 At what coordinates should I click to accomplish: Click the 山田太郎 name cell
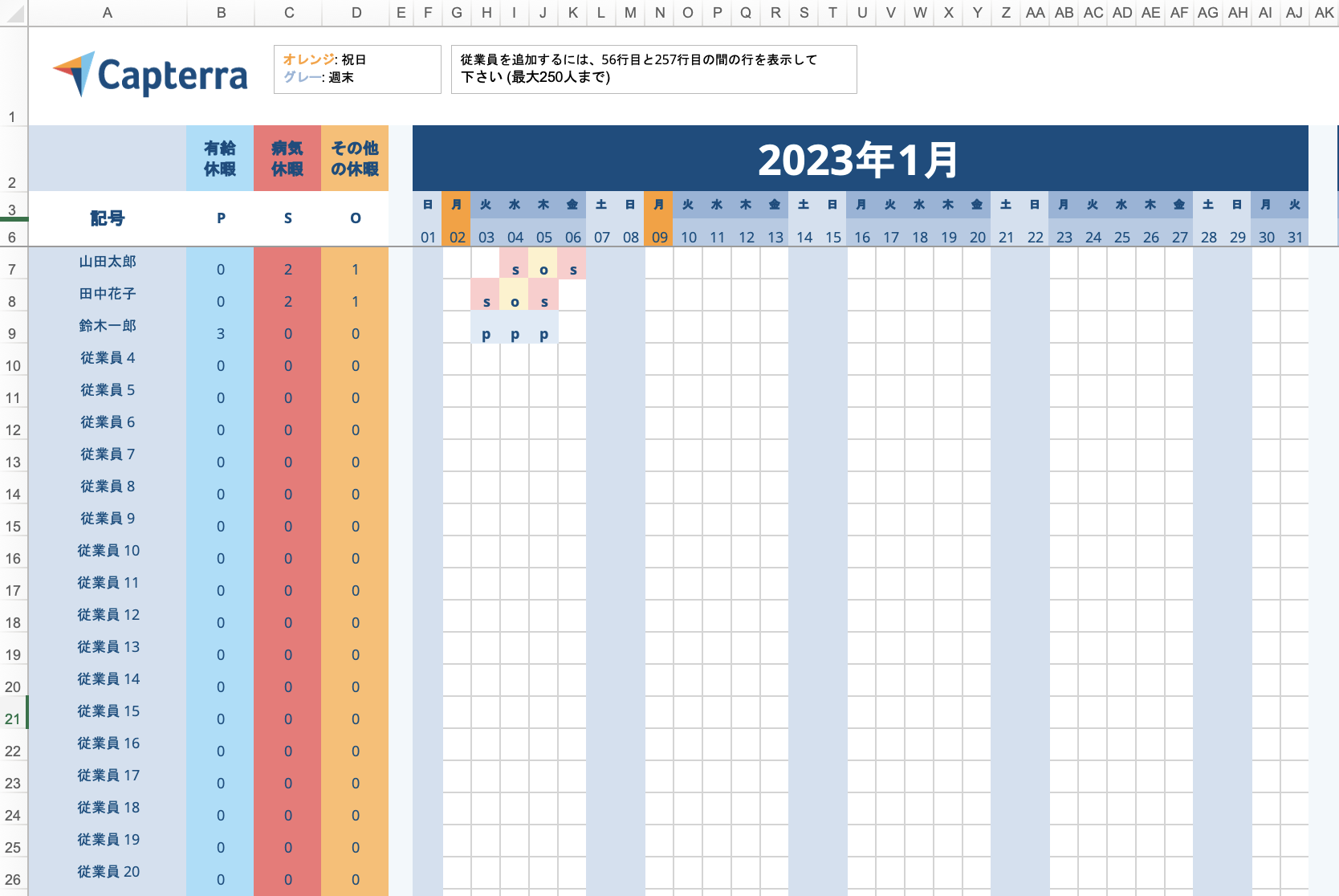[108, 263]
